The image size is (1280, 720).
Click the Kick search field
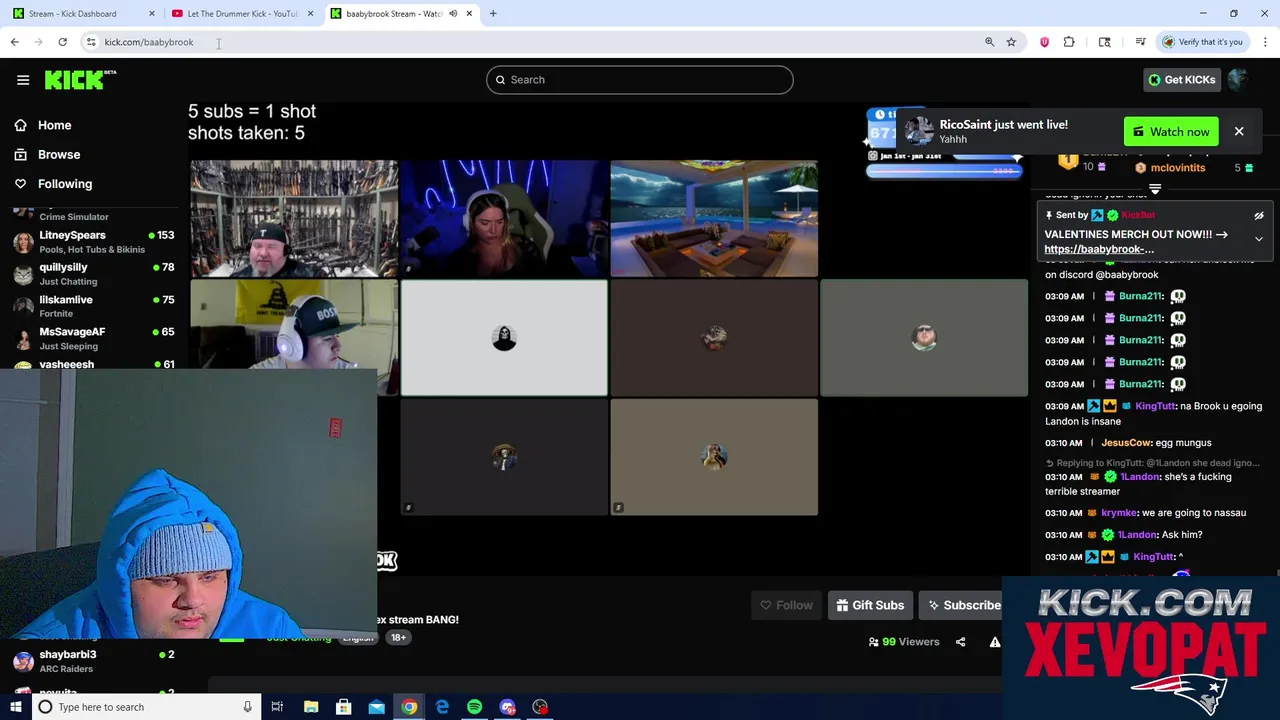pyautogui.click(x=640, y=80)
